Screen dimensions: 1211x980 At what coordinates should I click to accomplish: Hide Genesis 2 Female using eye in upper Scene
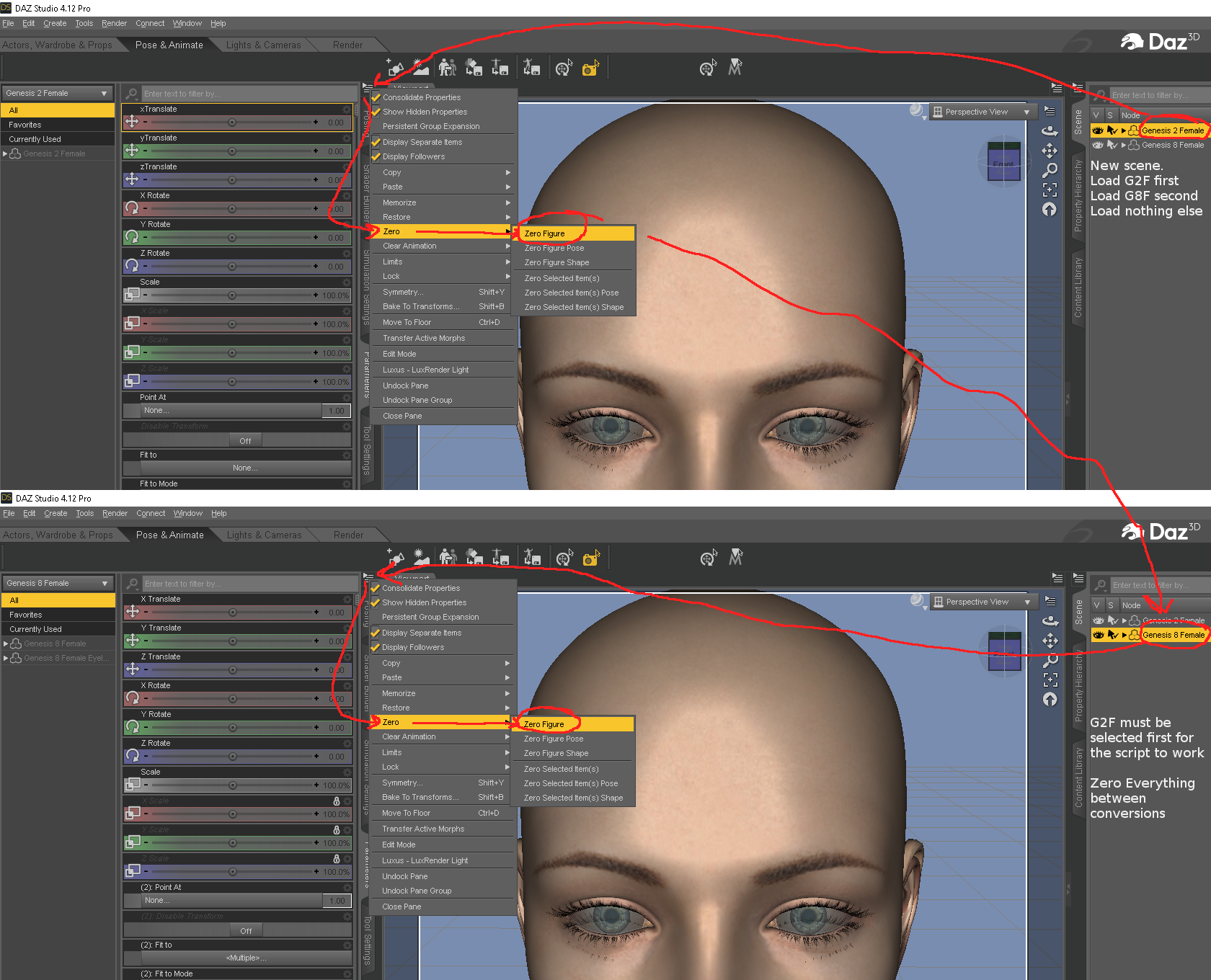tap(1098, 130)
